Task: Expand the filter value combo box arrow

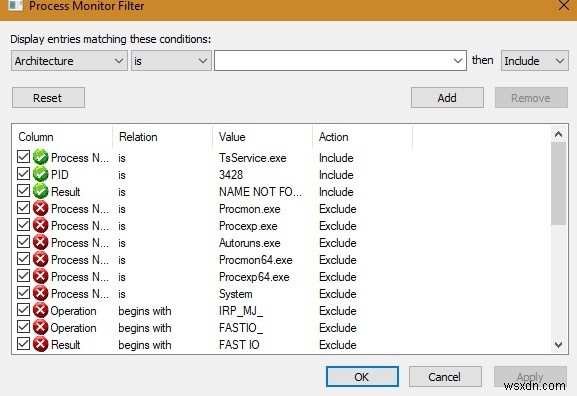Action: point(457,61)
